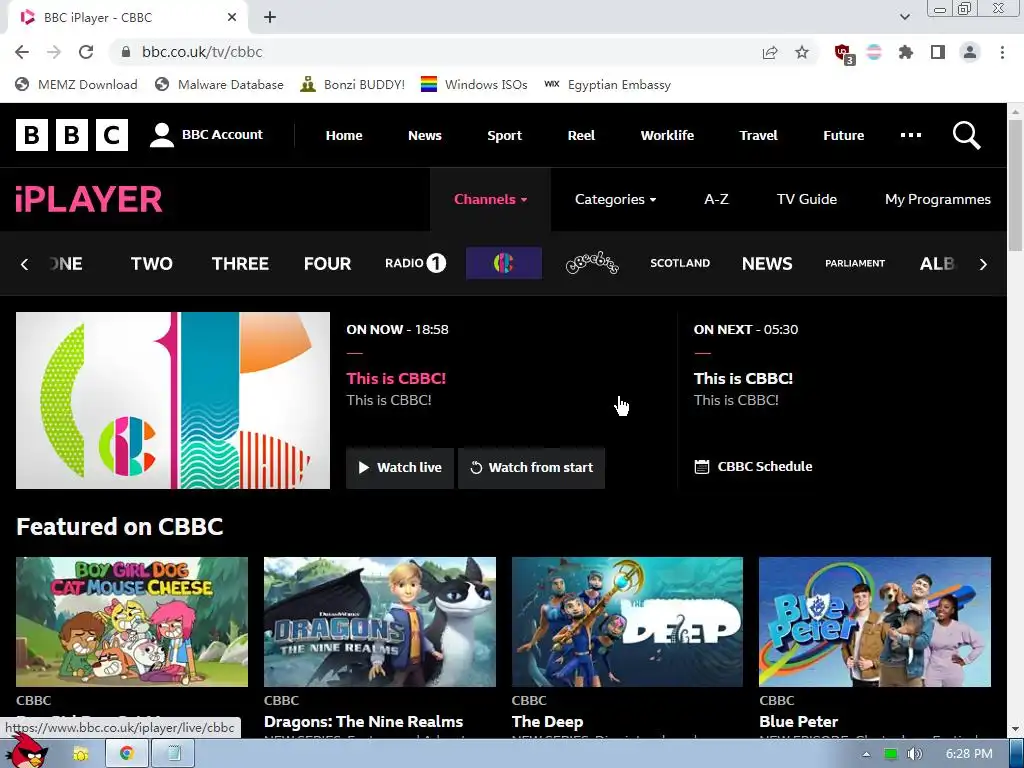The image size is (1024, 768).
Task: Toggle the browser side panel icon
Action: coord(938,52)
